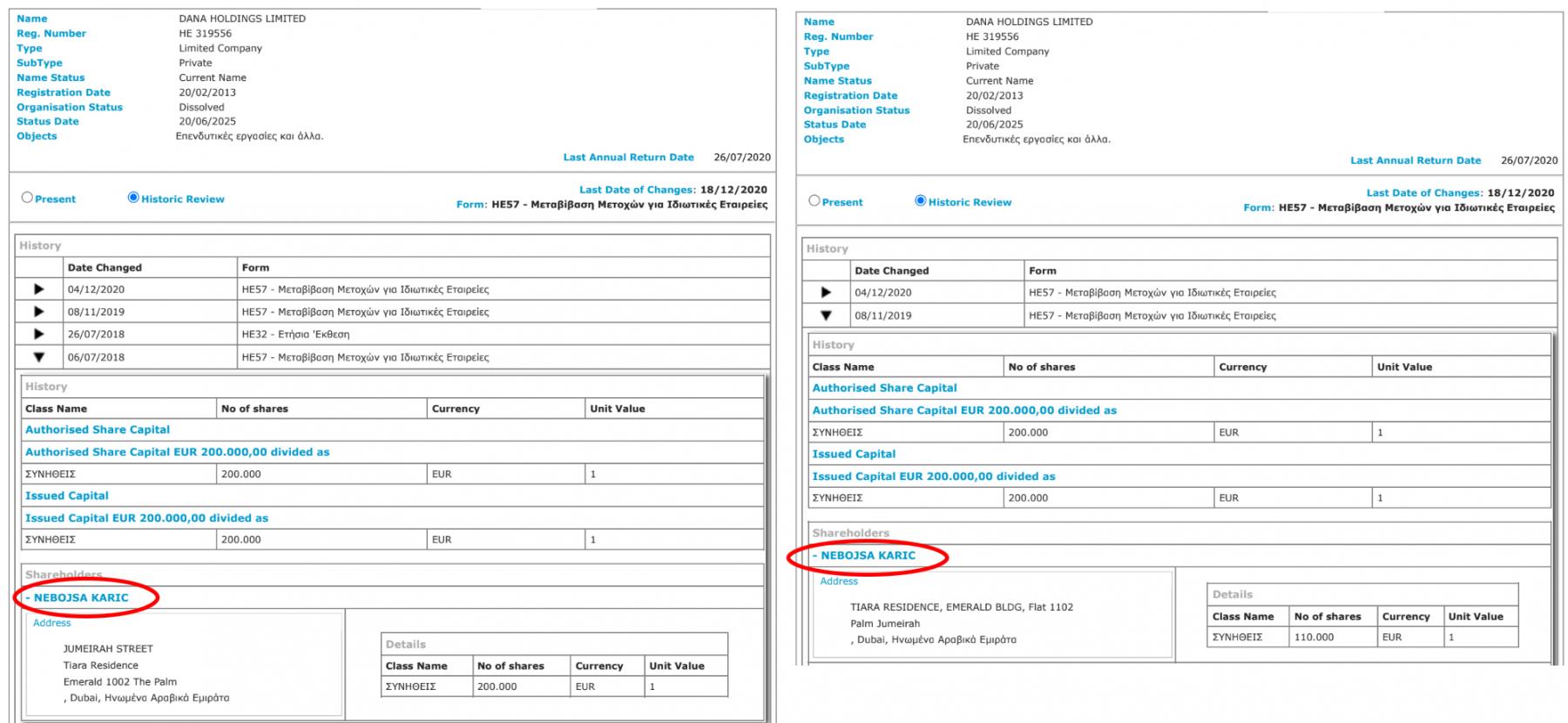The image size is (1568, 723).
Task: Click the Address label above TIARA RESIDENCE, EMERALD BLDG
Action: click(839, 581)
